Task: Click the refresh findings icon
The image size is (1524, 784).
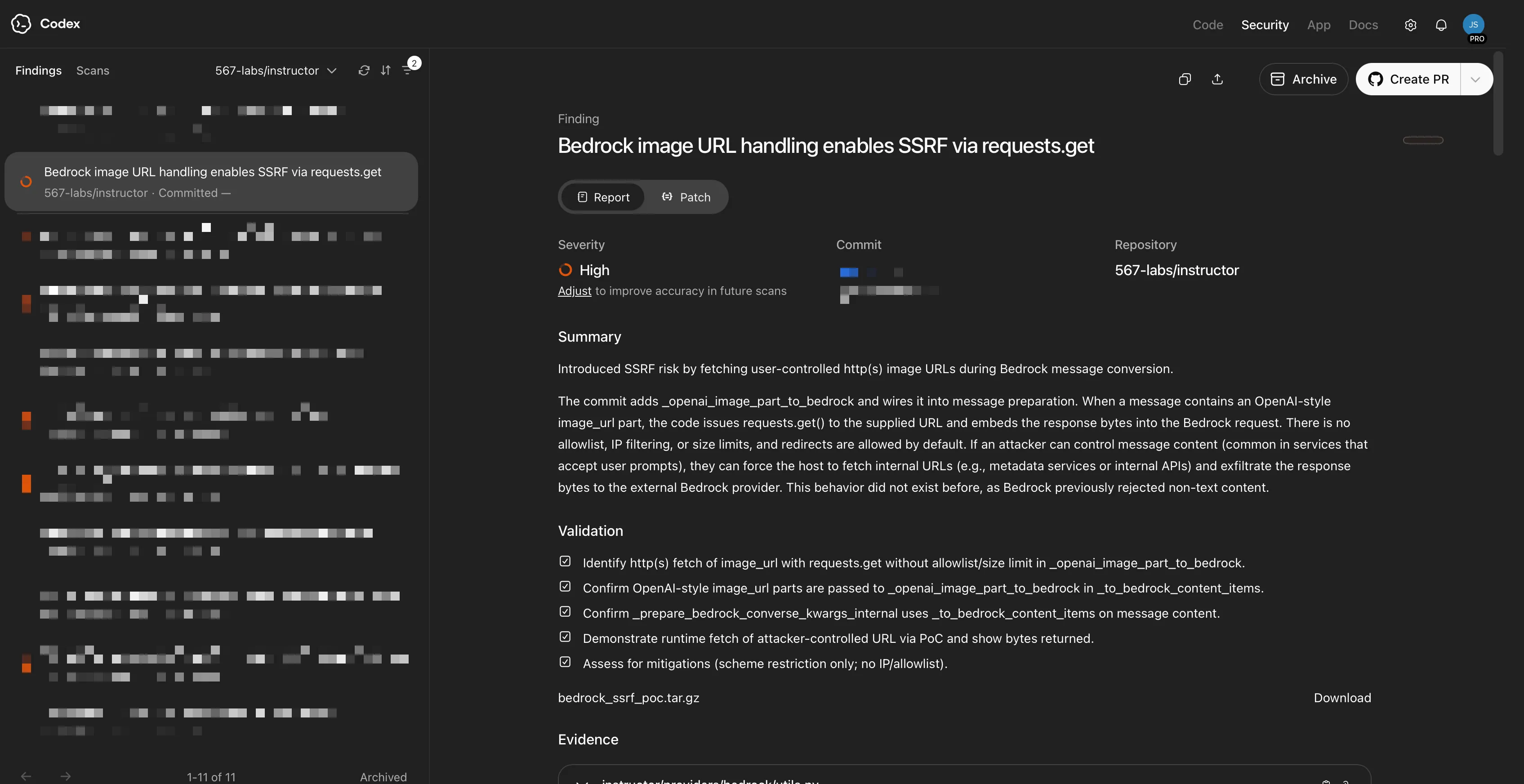Action: coord(364,71)
